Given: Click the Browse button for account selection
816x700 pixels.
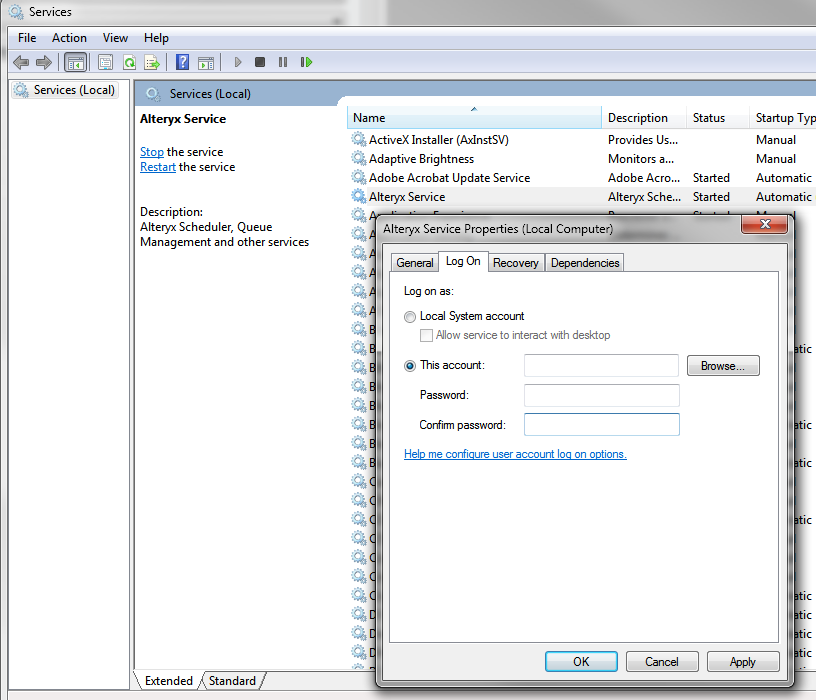Looking at the screenshot, I should click(723, 365).
